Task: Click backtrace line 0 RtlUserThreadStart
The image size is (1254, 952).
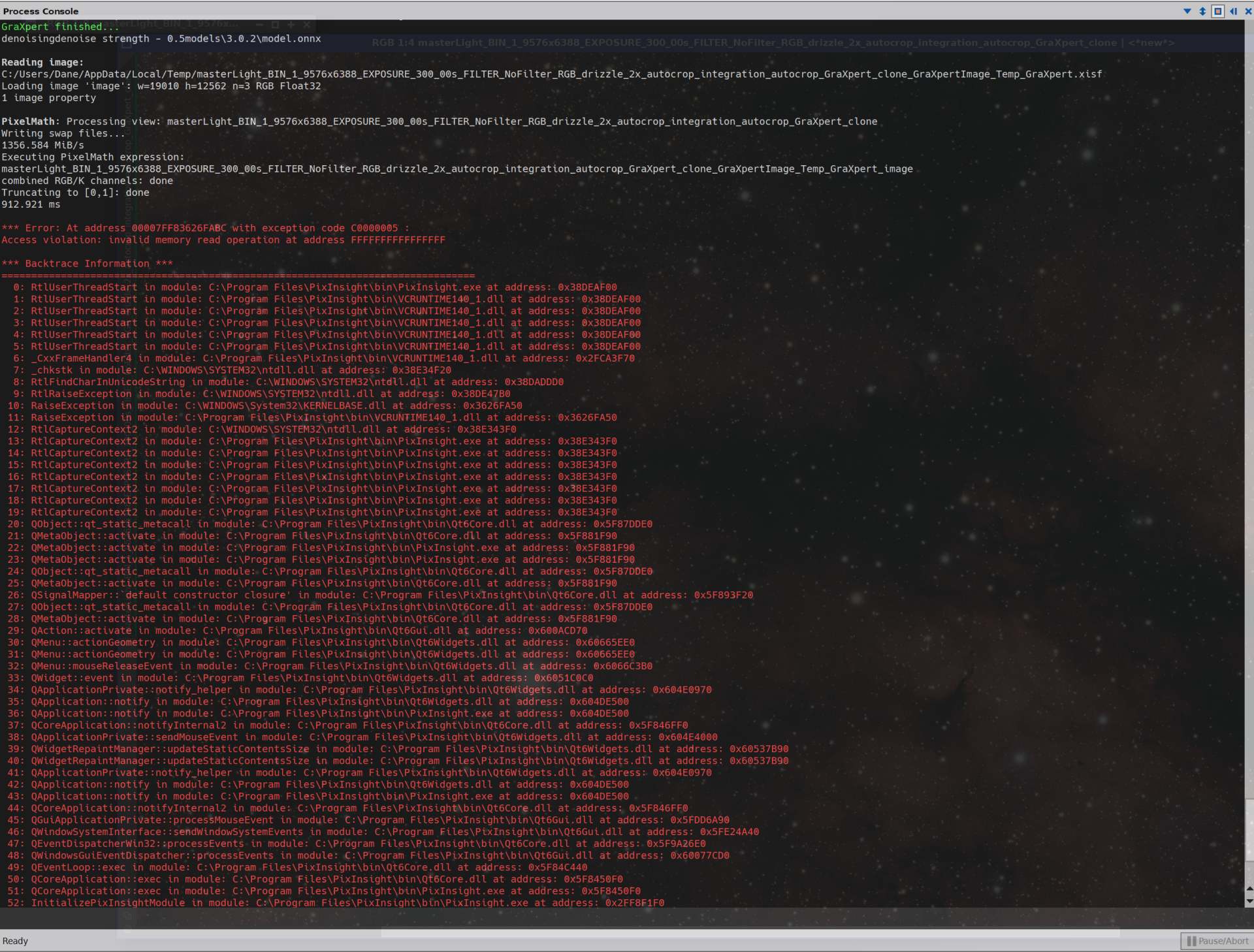Action: click(315, 287)
